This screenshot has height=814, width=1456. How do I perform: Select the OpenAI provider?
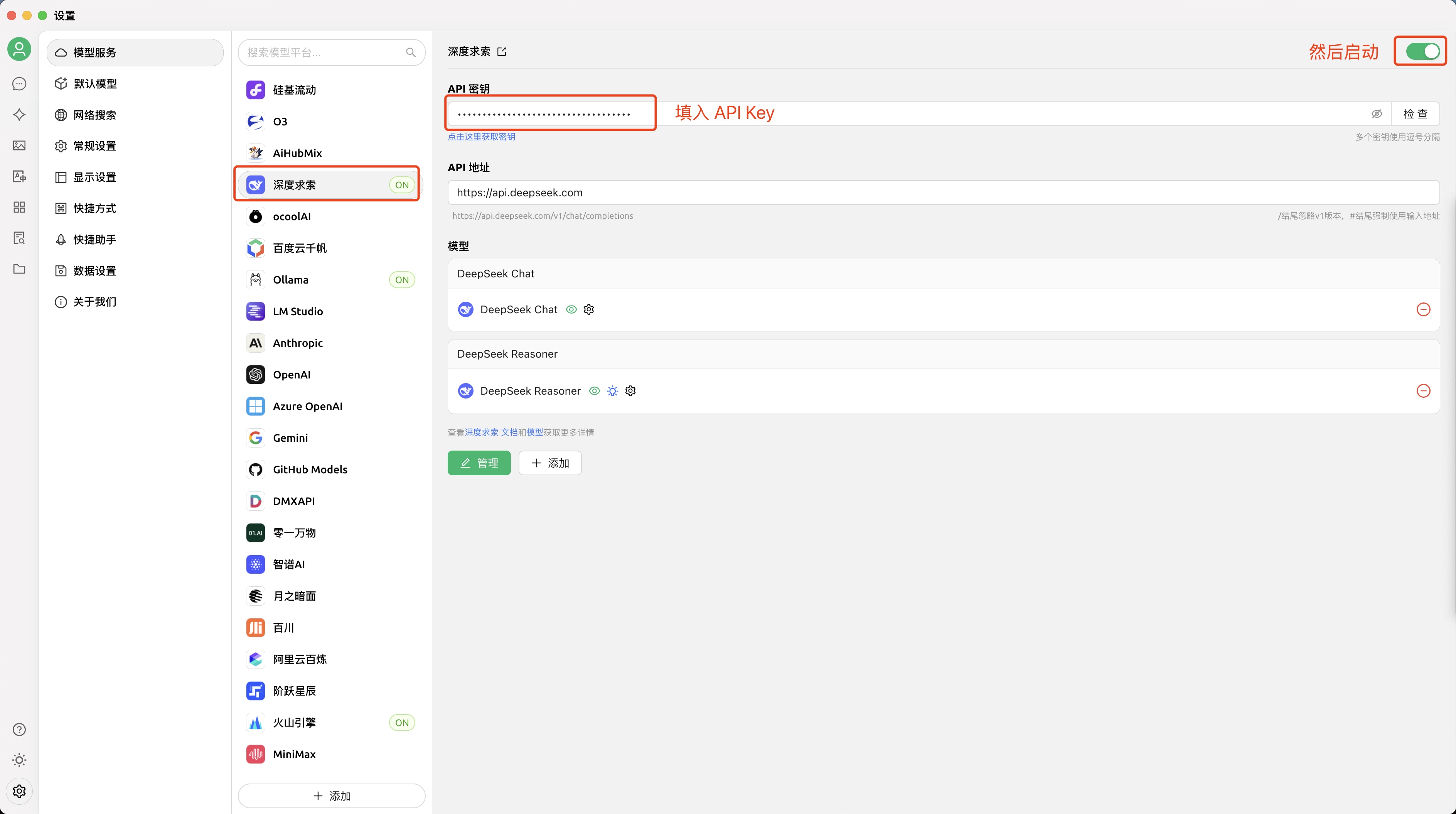pyautogui.click(x=331, y=375)
